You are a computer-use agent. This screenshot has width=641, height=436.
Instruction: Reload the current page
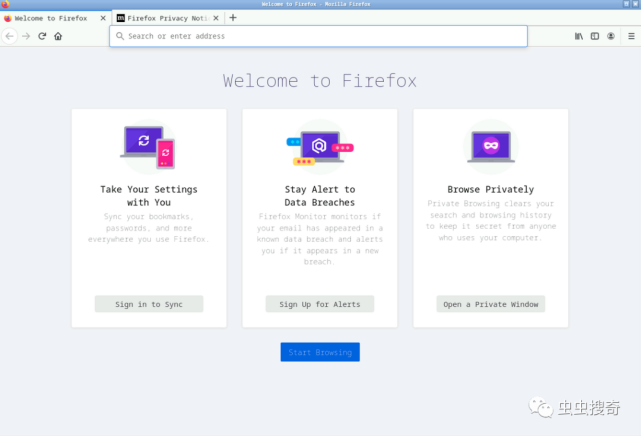click(x=42, y=36)
